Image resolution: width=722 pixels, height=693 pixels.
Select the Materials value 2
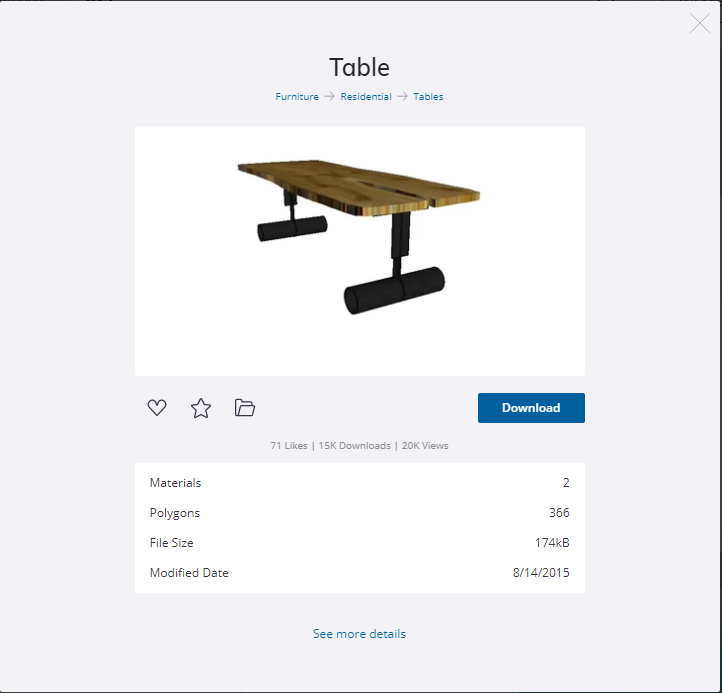pyautogui.click(x=566, y=483)
